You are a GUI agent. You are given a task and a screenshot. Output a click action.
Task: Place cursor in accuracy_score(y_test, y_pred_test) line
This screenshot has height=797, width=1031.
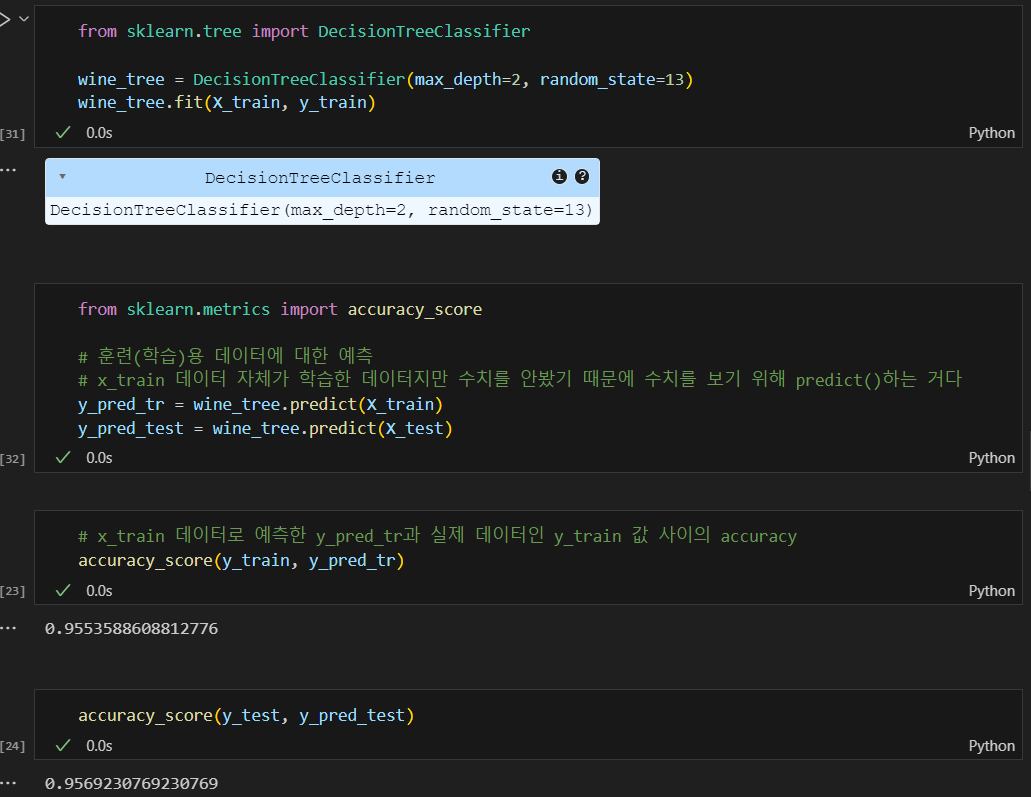246,715
